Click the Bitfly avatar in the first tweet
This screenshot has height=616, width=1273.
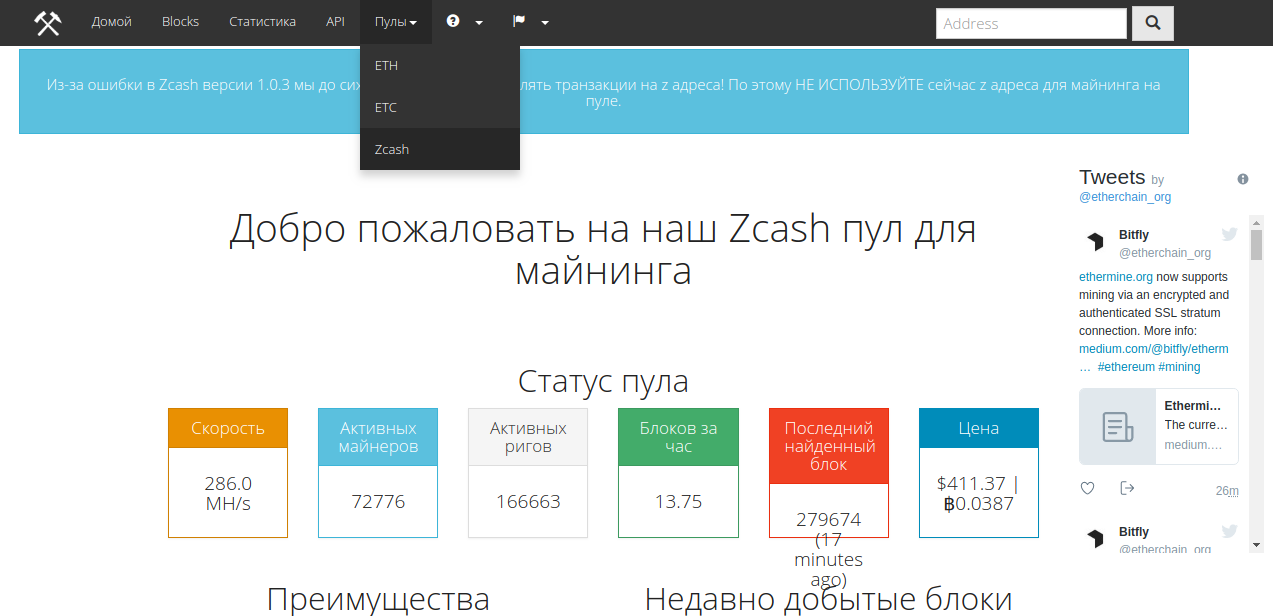[x=1095, y=241]
